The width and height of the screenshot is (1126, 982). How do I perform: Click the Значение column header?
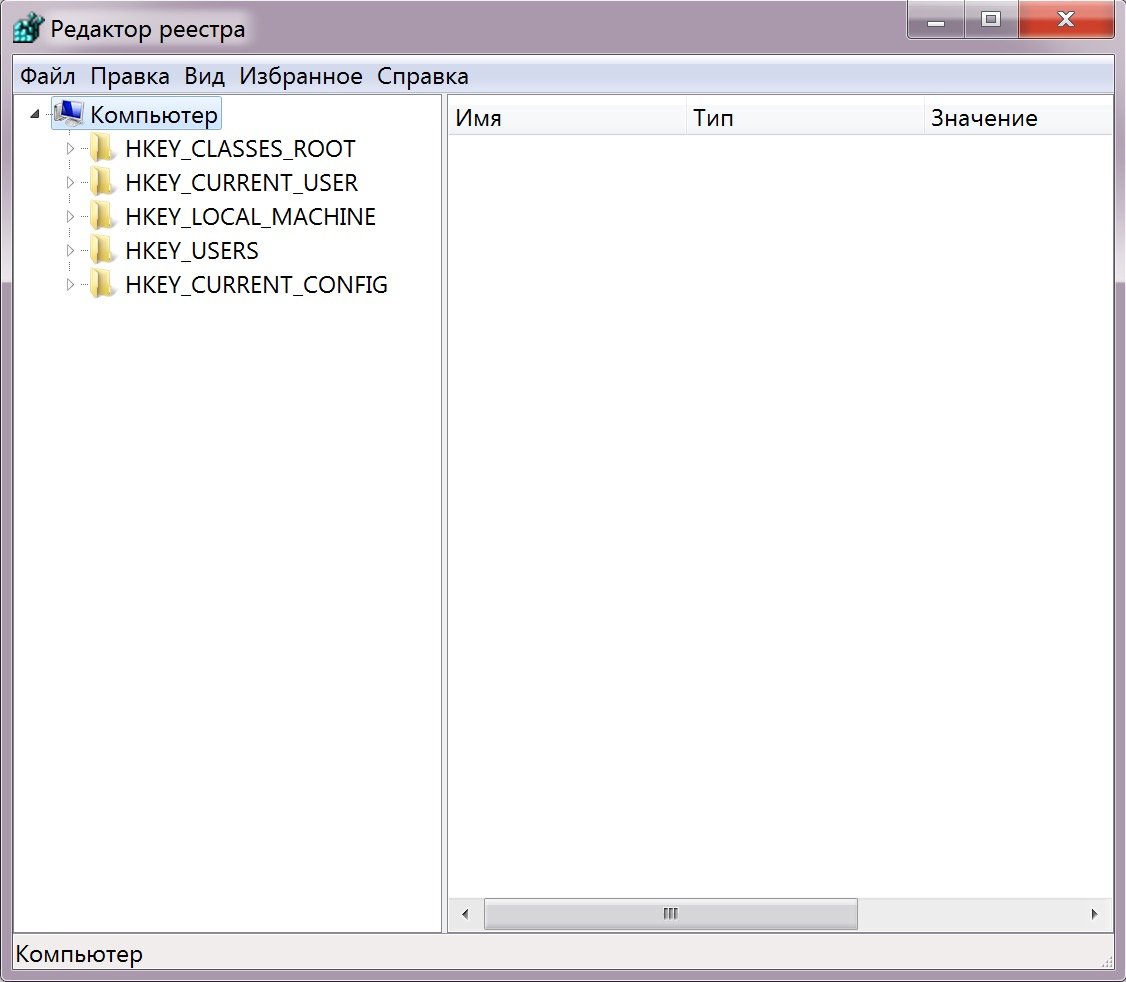(x=1018, y=118)
